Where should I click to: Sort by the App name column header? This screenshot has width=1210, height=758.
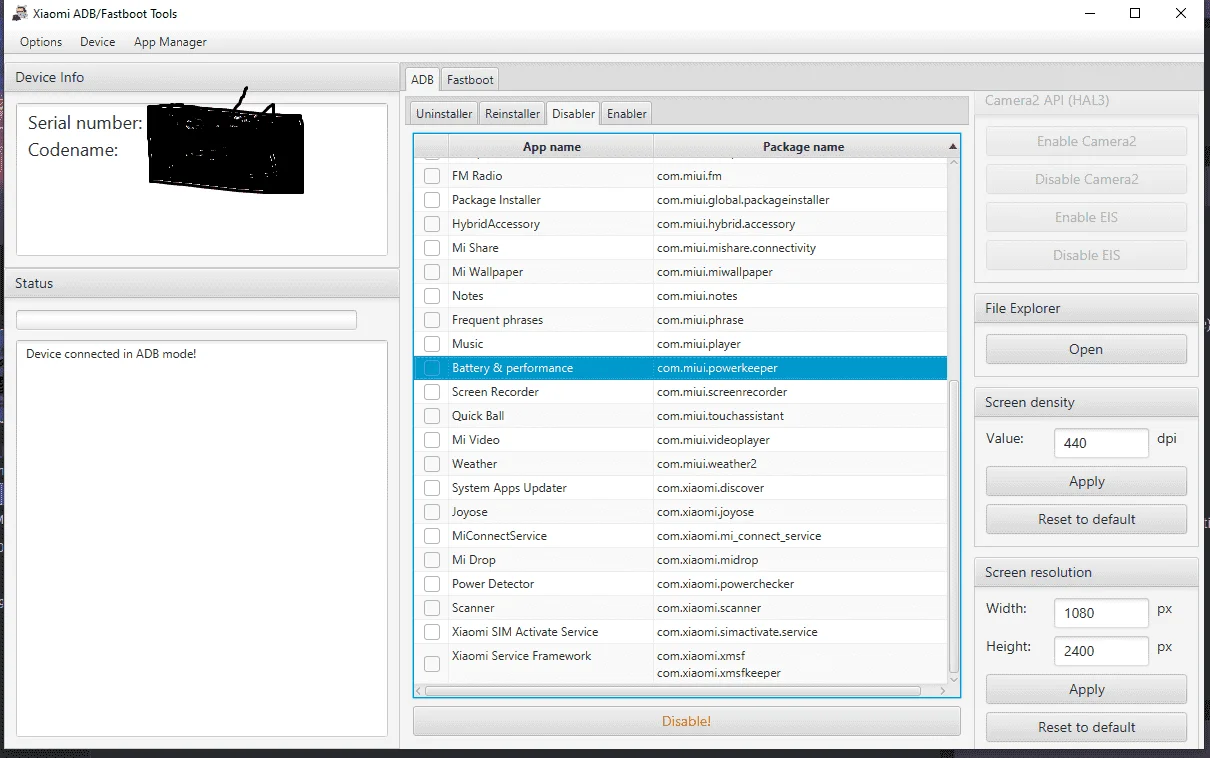[x=551, y=147]
